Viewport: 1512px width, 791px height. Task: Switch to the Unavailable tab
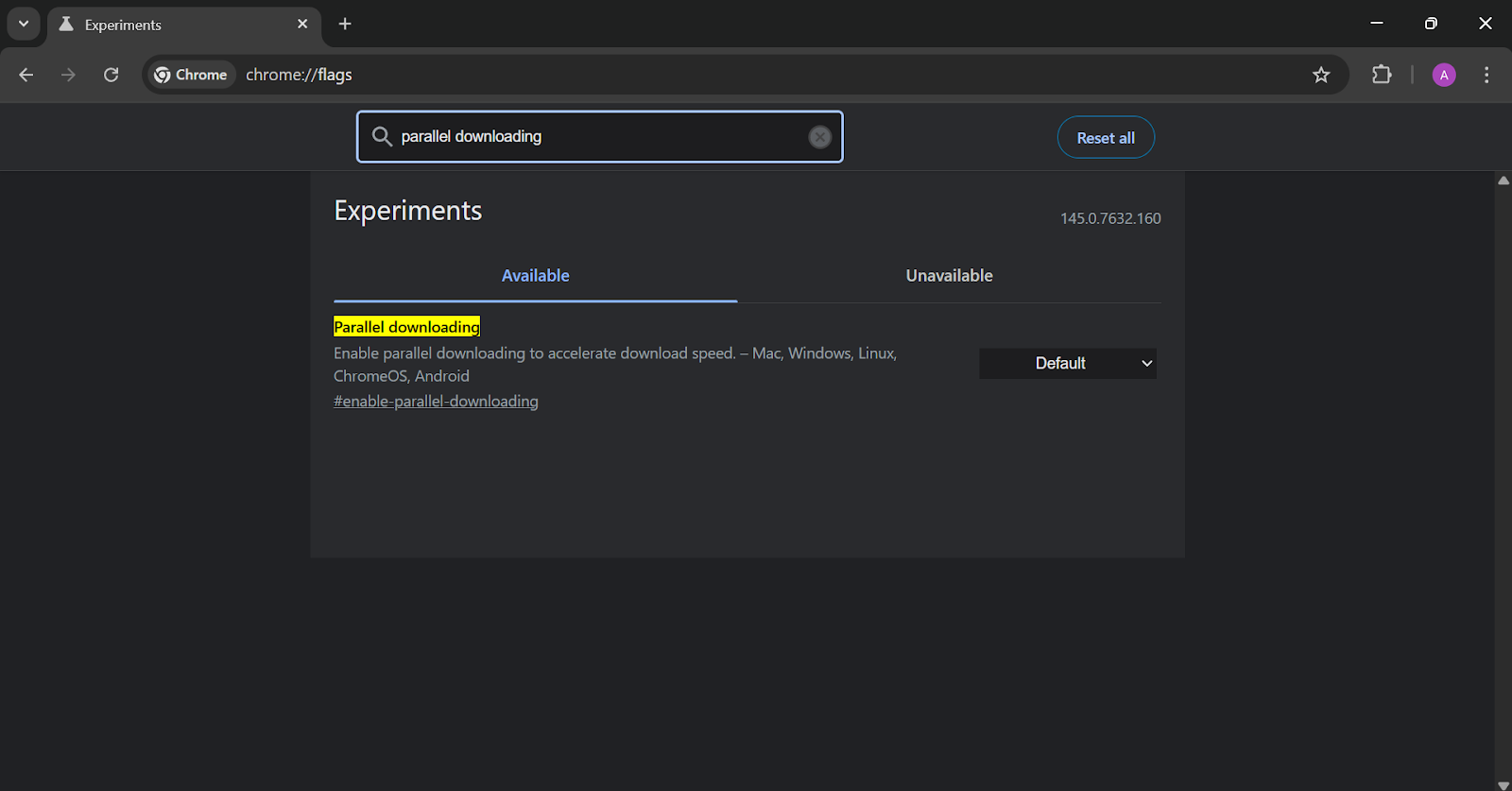tap(949, 276)
